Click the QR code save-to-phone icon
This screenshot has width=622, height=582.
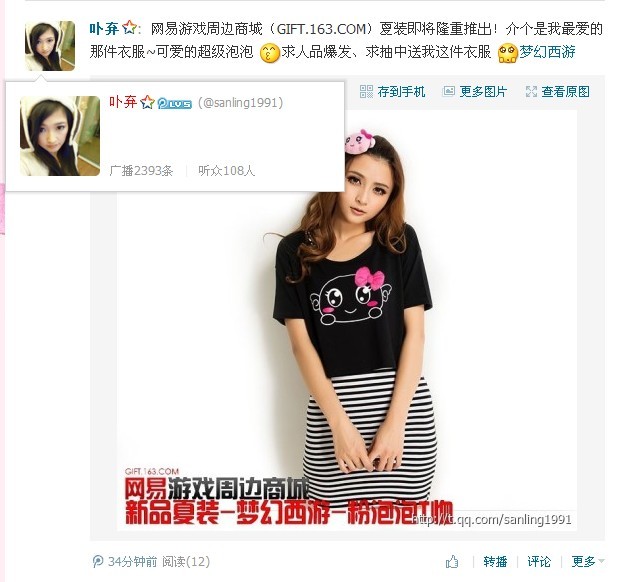coord(366,92)
